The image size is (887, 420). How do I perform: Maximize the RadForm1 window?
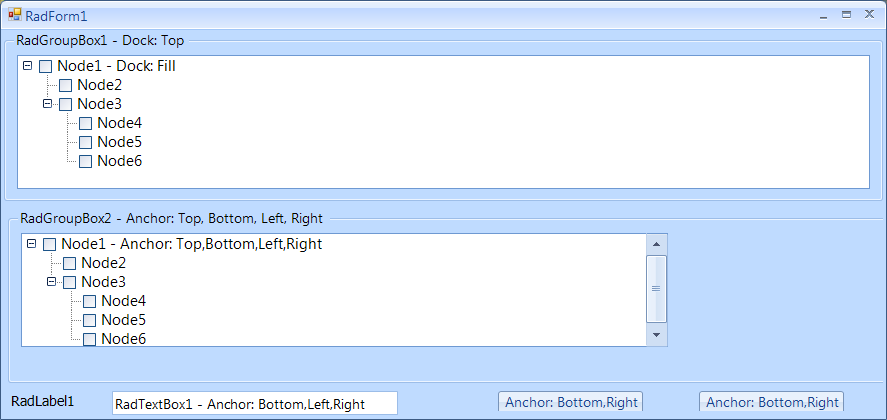(x=846, y=15)
